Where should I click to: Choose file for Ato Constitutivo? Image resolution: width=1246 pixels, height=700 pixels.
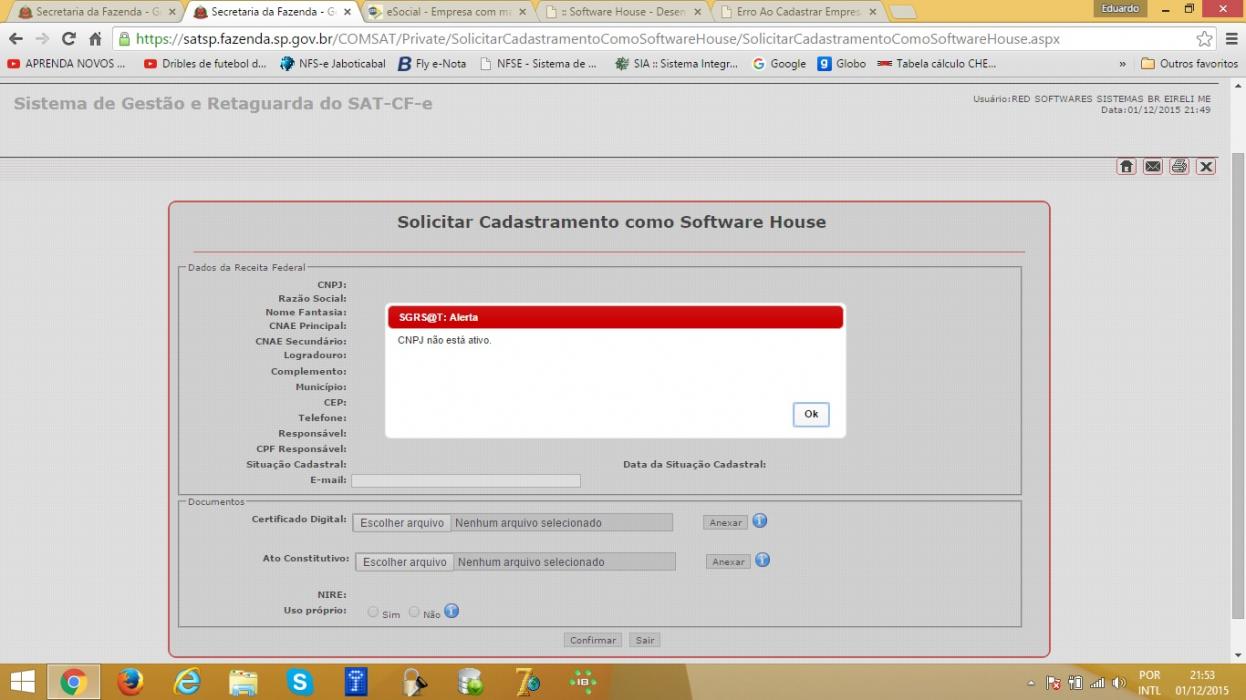click(405, 562)
